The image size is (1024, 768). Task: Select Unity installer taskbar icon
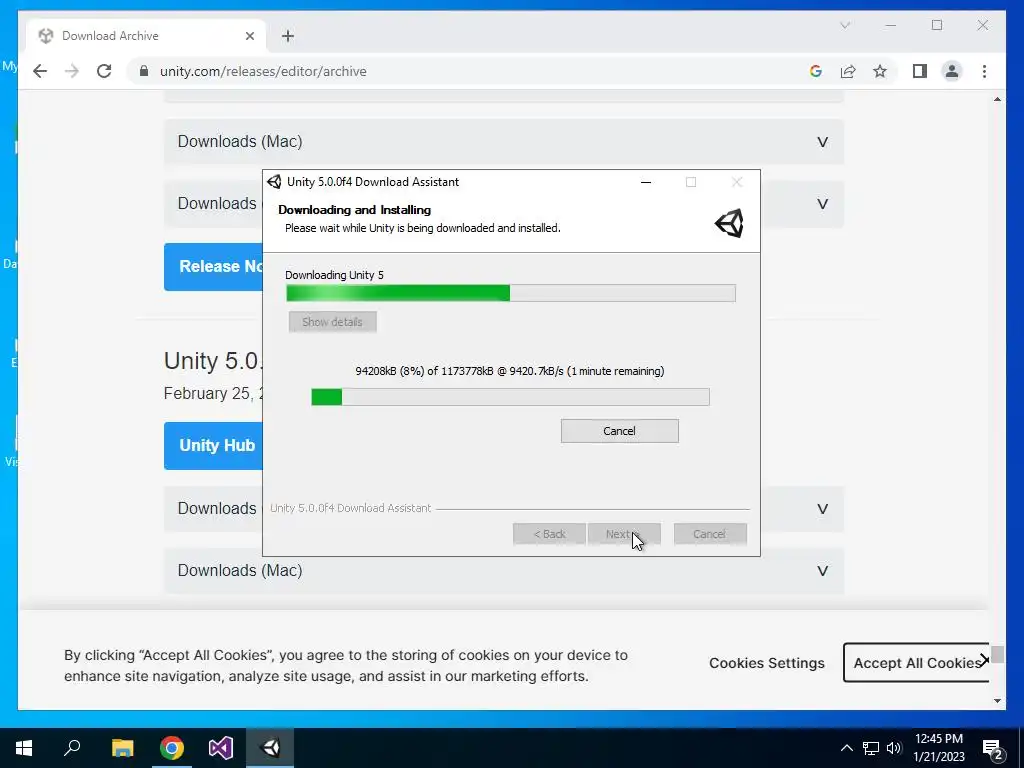click(270, 748)
